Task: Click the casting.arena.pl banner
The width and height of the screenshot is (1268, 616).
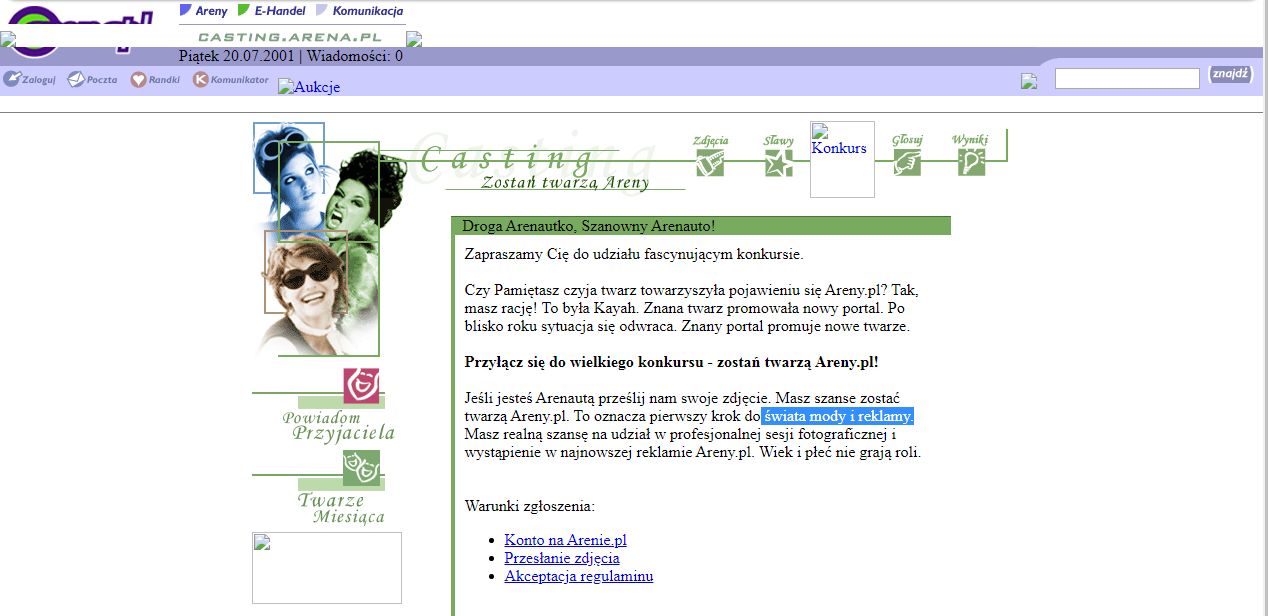Action: click(290, 37)
